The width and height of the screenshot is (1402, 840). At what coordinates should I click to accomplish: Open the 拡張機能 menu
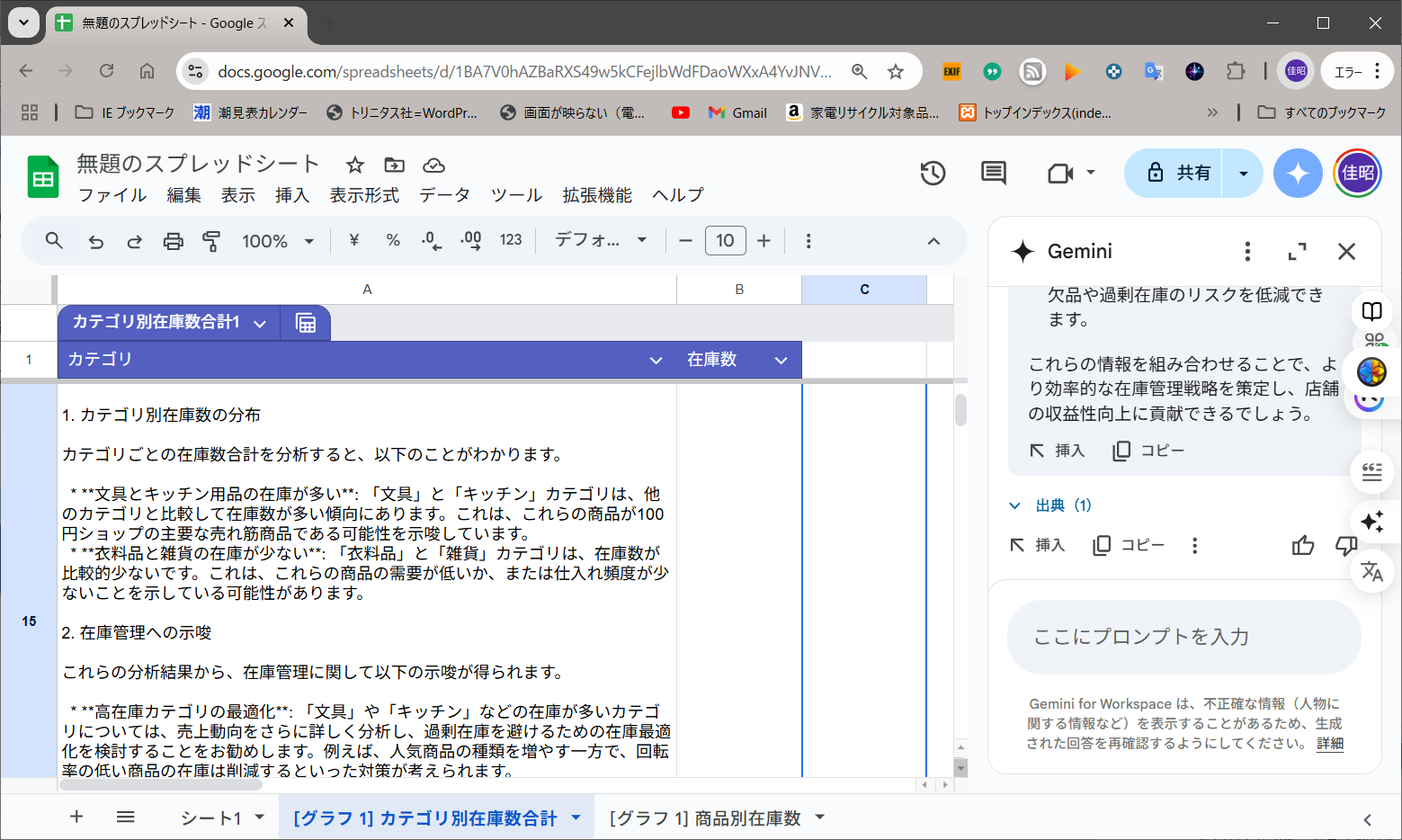click(x=597, y=195)
